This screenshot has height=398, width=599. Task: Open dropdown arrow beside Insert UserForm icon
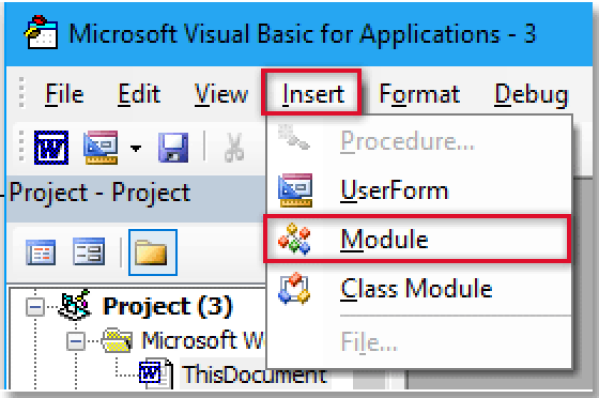[x=136, y=148]
